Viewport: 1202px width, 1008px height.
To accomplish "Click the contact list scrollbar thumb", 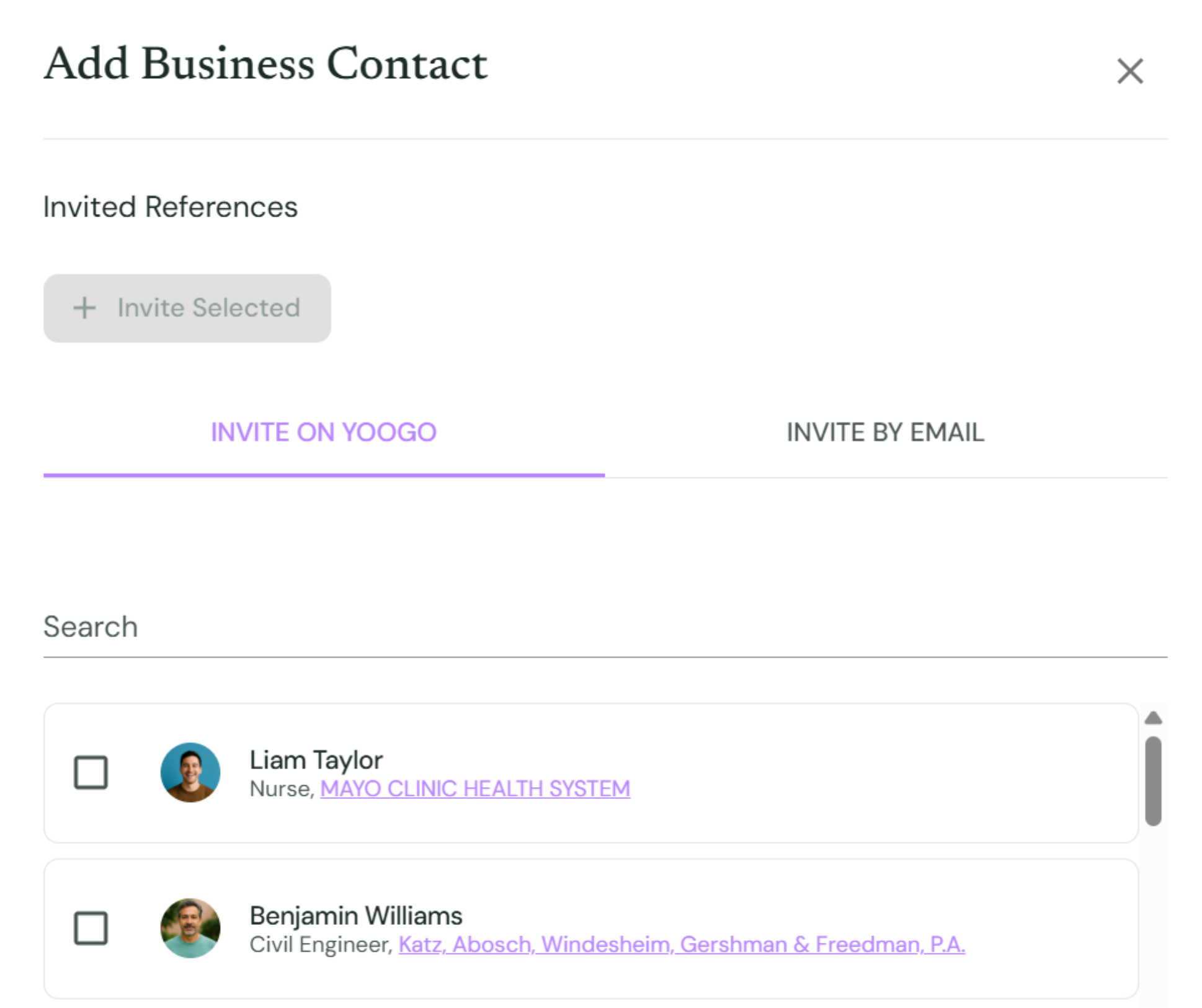I will click(1153, 781).
